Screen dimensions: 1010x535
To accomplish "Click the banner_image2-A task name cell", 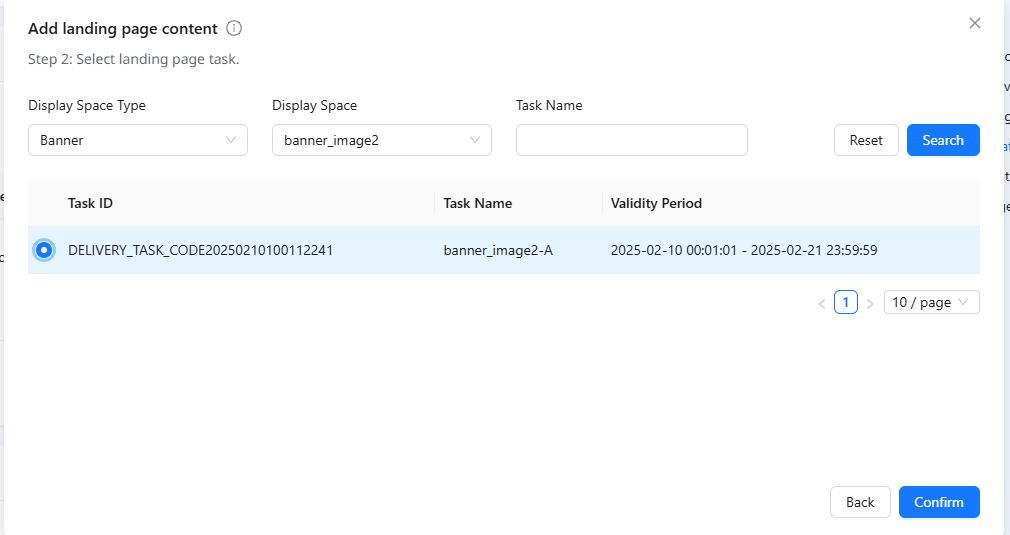I will (498, 250).
